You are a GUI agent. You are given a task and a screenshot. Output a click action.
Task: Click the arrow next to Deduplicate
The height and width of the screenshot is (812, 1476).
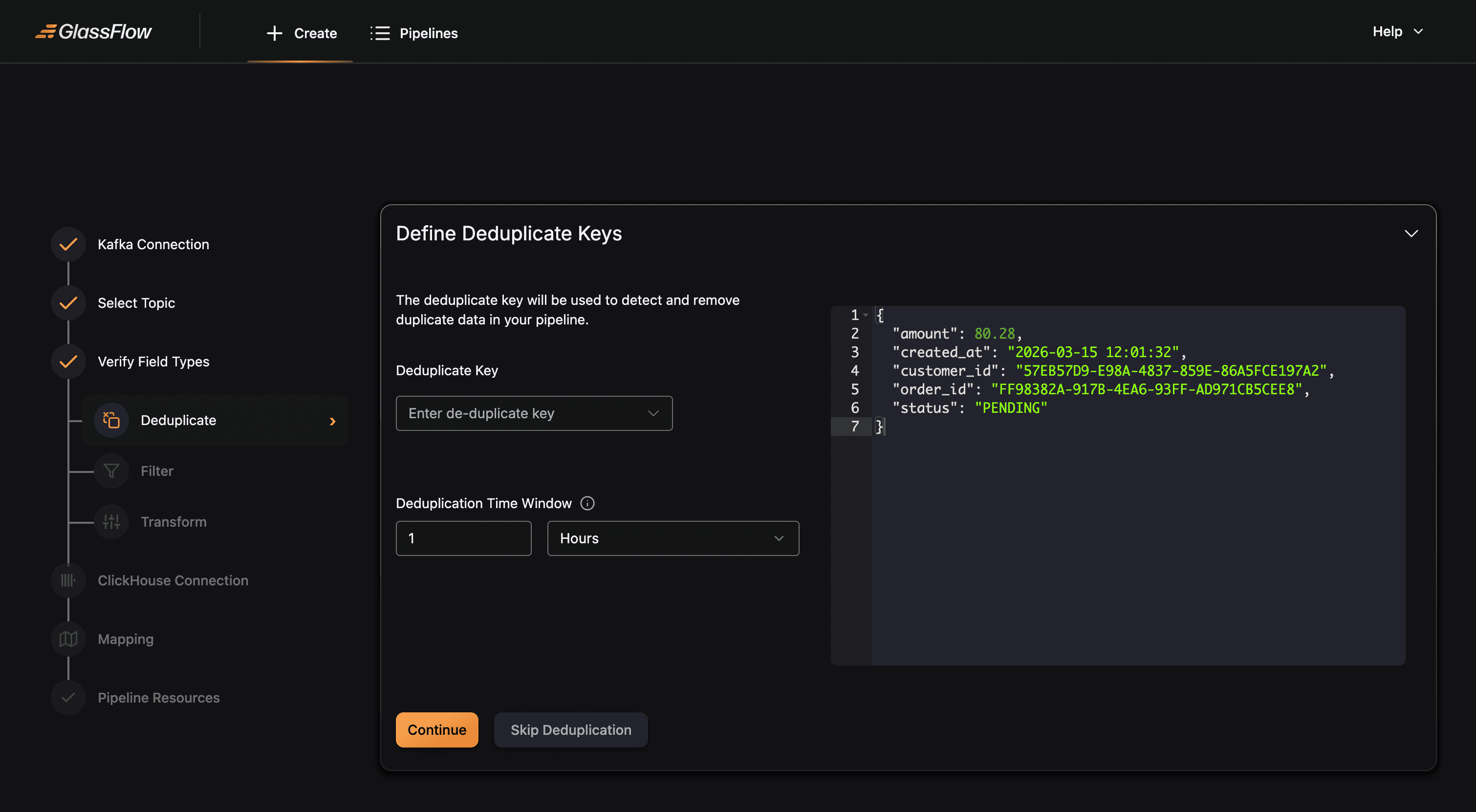(333, 421)
